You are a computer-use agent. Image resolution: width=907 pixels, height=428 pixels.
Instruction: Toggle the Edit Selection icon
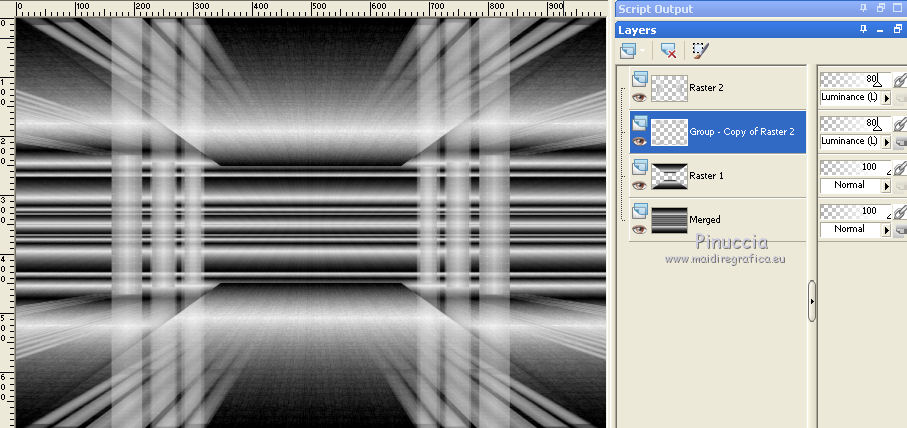pos(700,51)
